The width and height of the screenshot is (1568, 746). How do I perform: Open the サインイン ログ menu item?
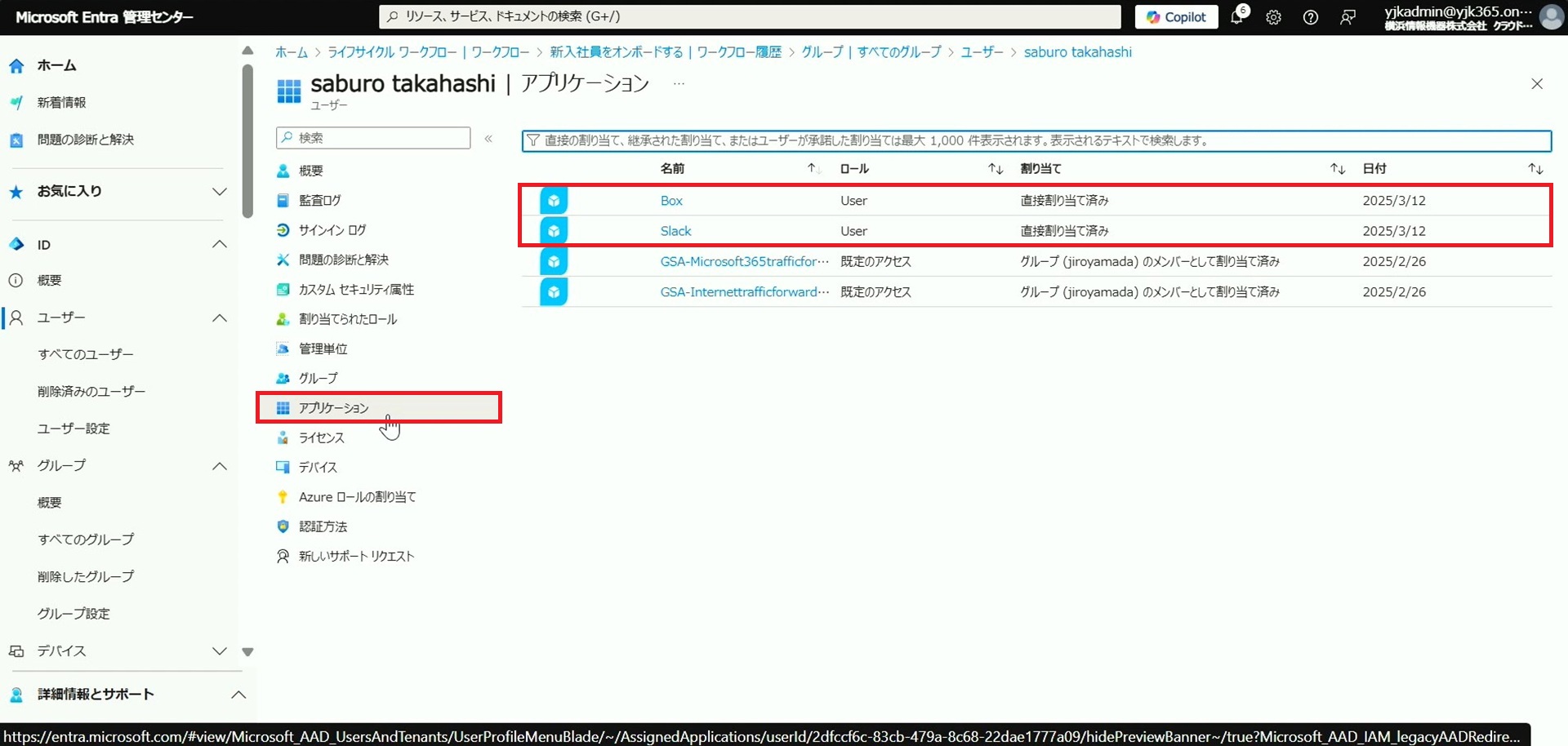[x=332, y=230]
